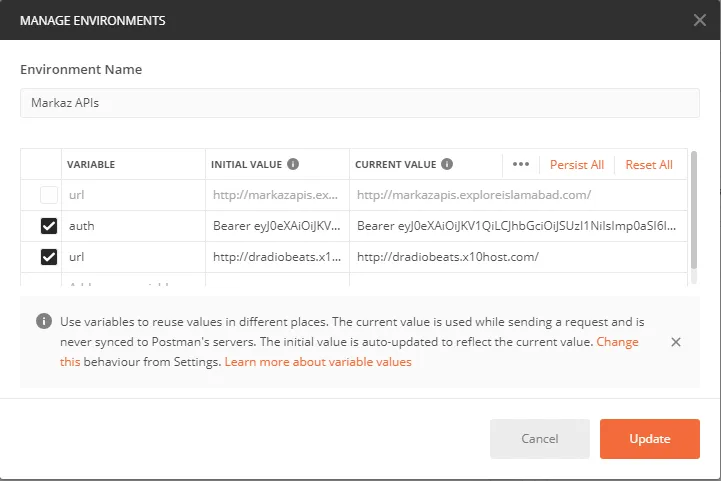This screenshot has height=481, width=721.
Task: Open Learn more about variable values link
Action: pos(318,362)
